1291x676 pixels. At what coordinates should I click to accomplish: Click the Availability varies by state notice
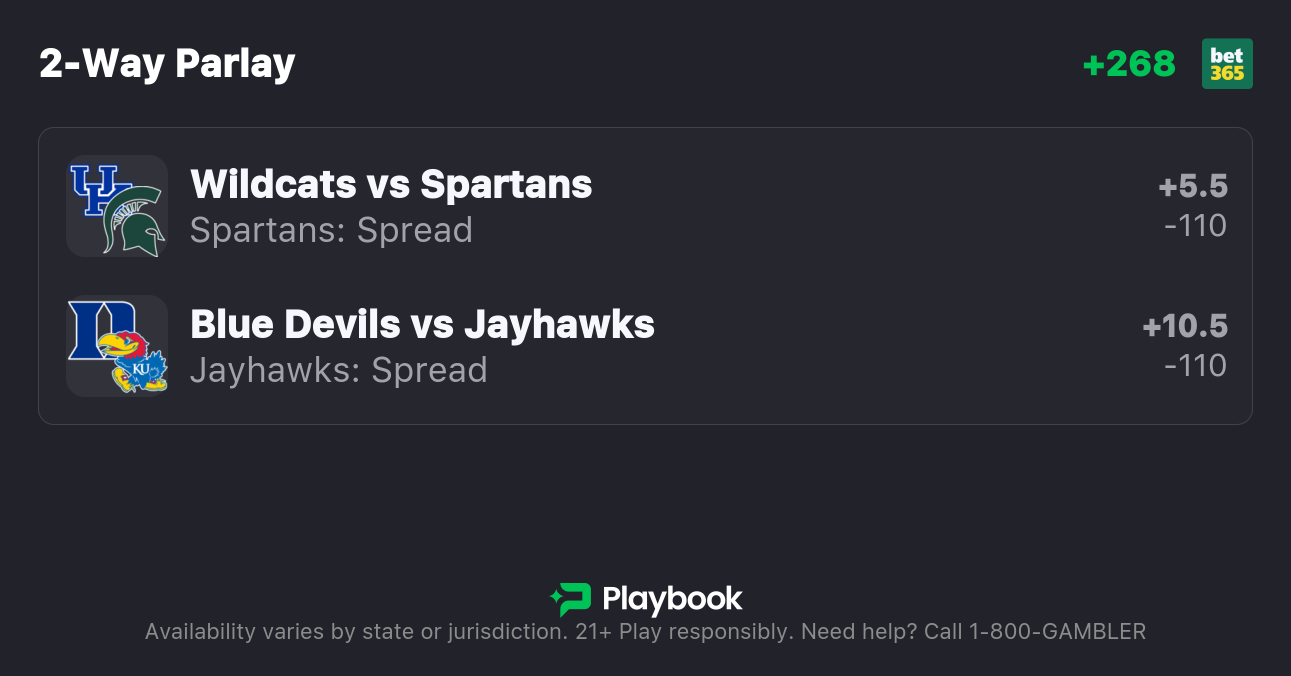(355, 631)
